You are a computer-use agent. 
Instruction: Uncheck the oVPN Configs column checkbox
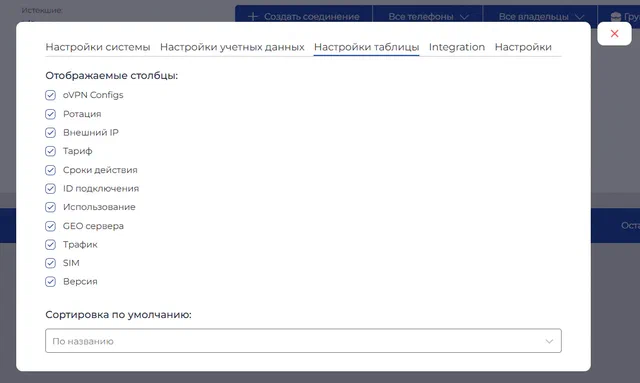pyautogui.click(x=50, y=95)
